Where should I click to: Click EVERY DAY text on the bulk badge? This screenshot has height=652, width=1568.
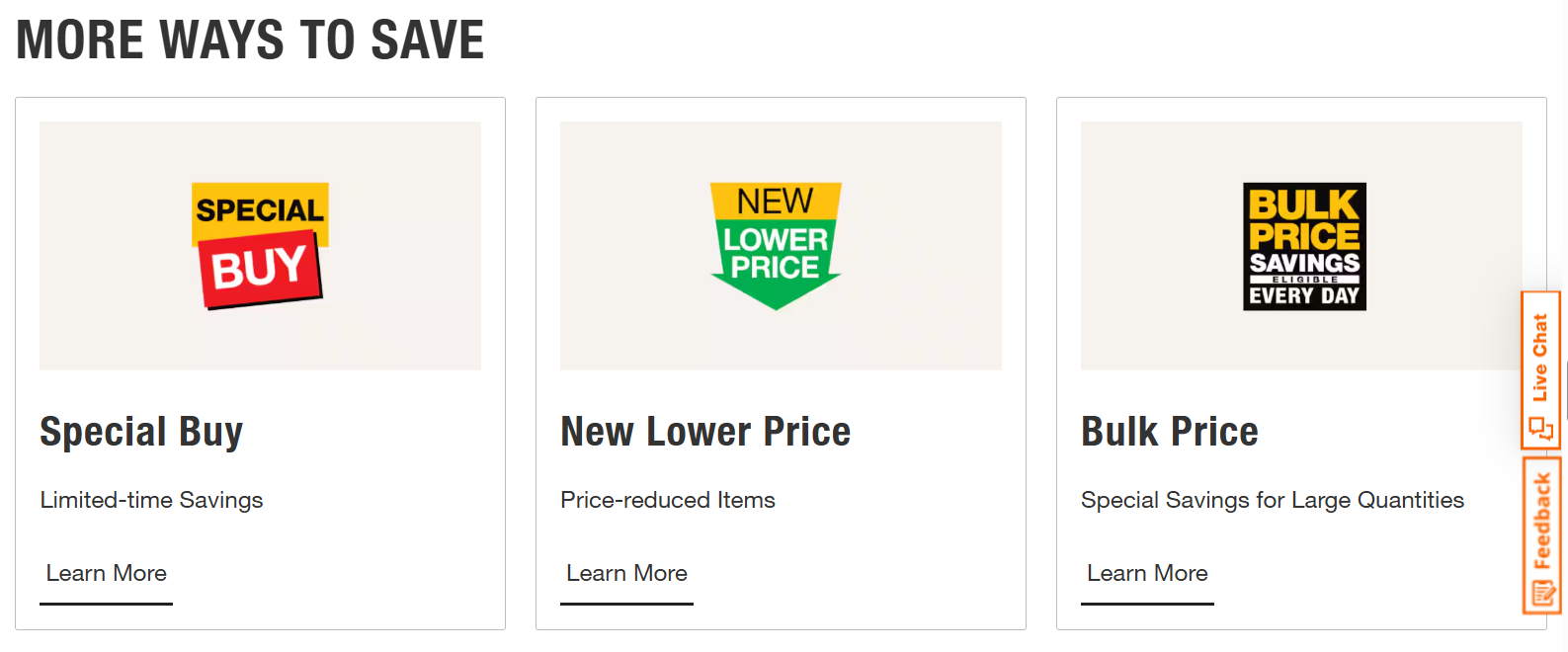(x=1304, y=295)
